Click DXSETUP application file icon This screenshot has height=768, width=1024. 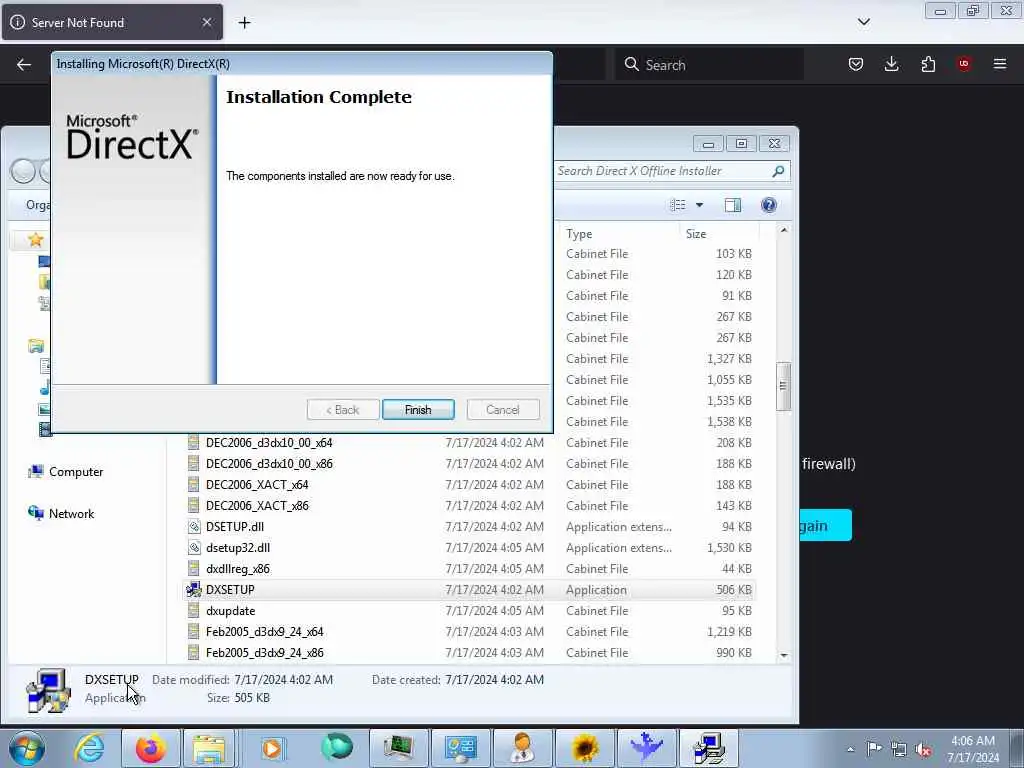coord(193,590)
